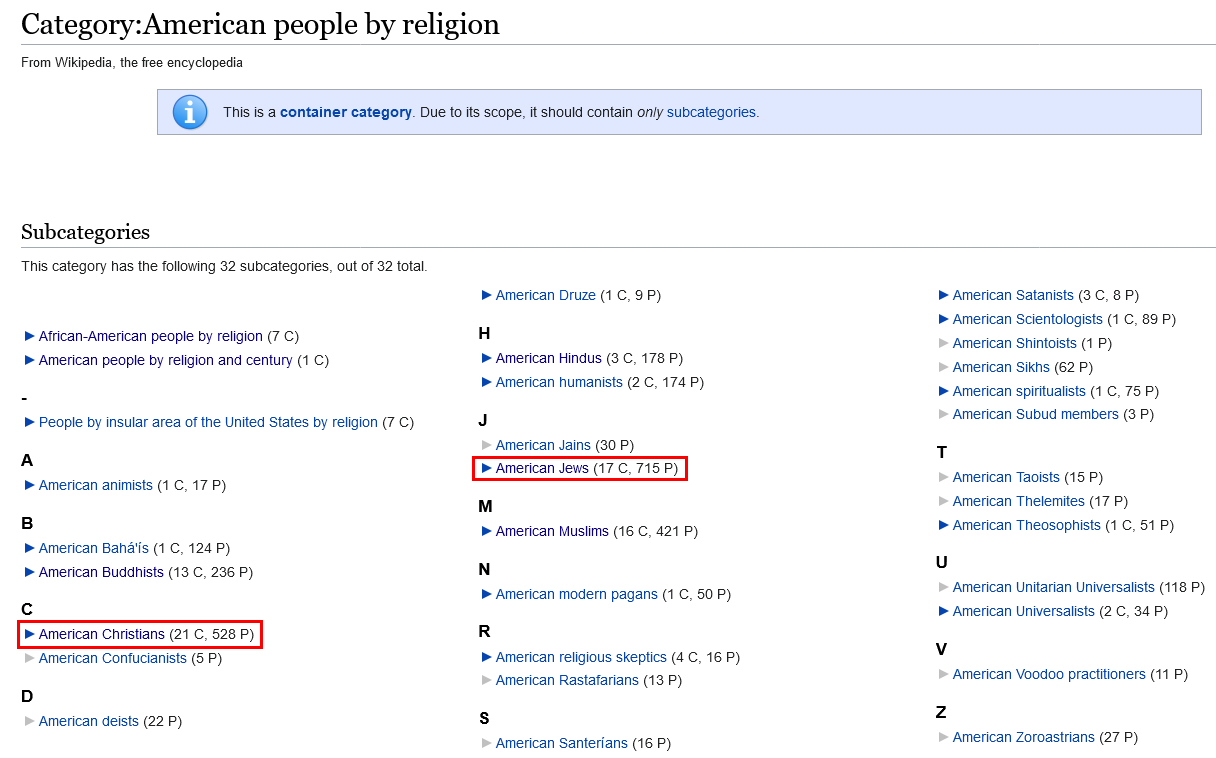
Task: Expand the American Scientologists subcategory arrow
Action: click(944, 319)
